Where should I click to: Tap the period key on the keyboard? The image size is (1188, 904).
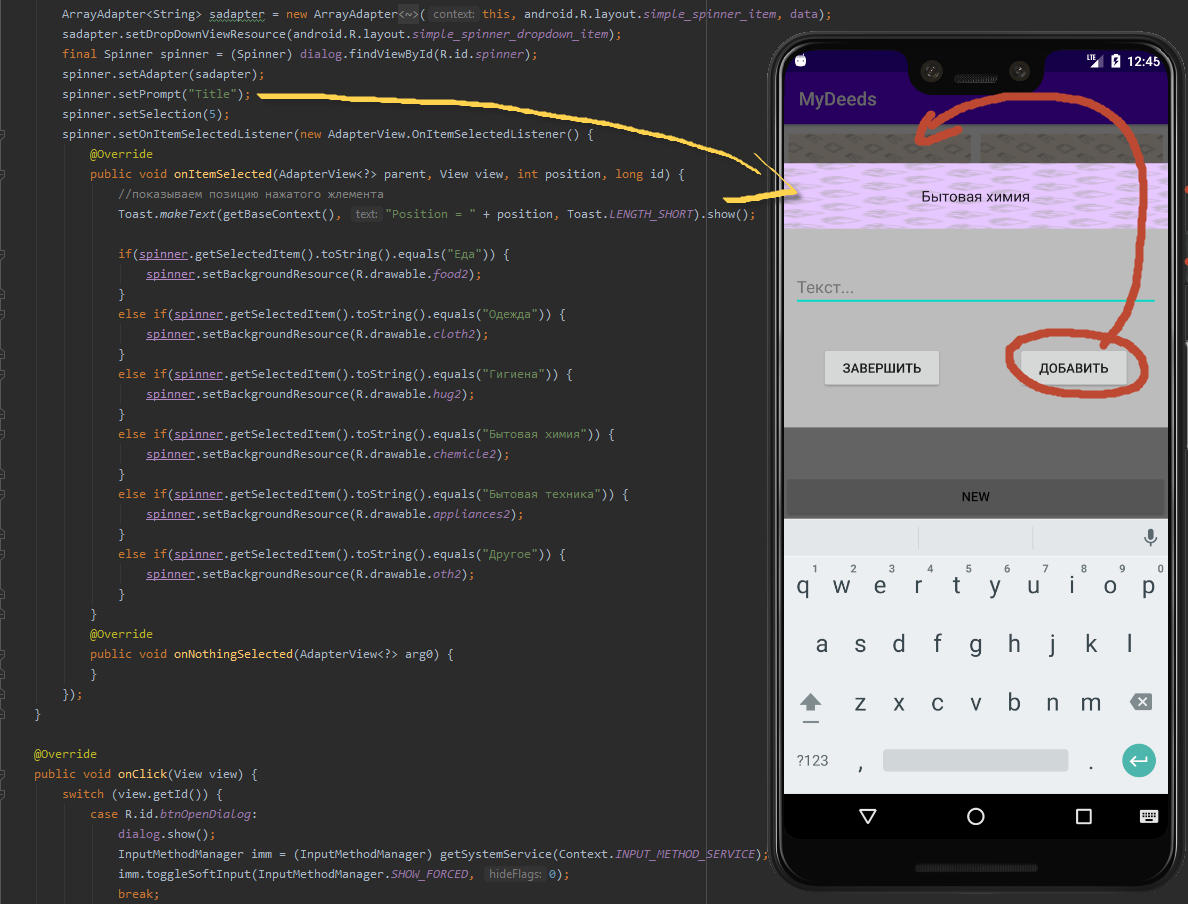coord(1091,767)
